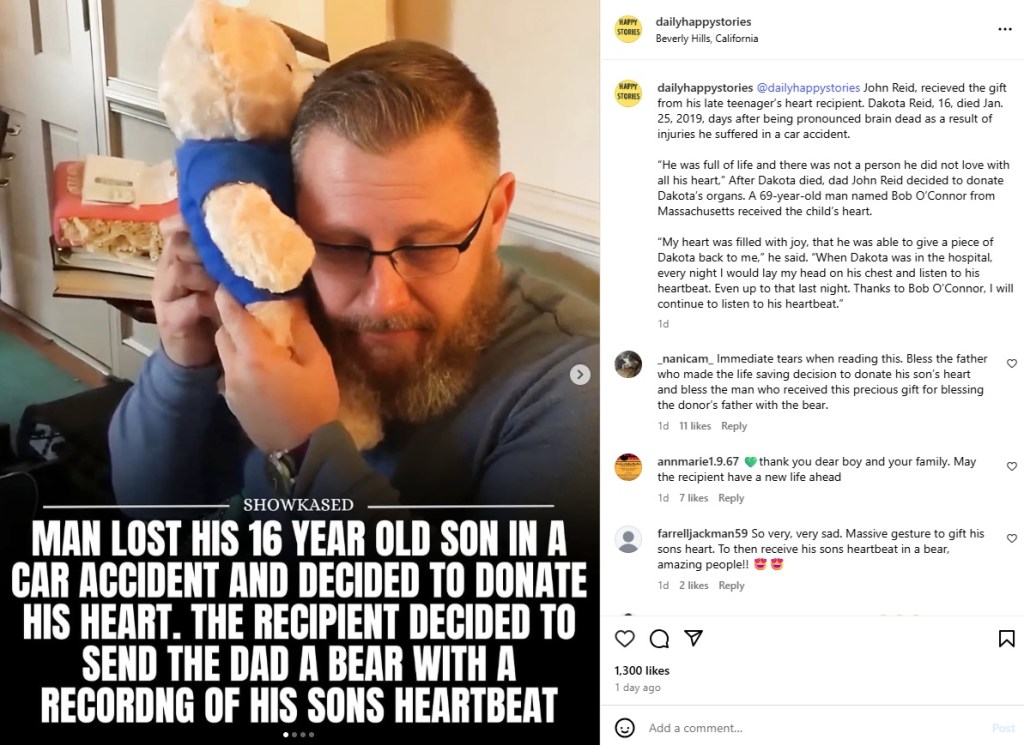Open dailyhappystories profile picture in header
1024x745 pixels.
coord(628,30)
